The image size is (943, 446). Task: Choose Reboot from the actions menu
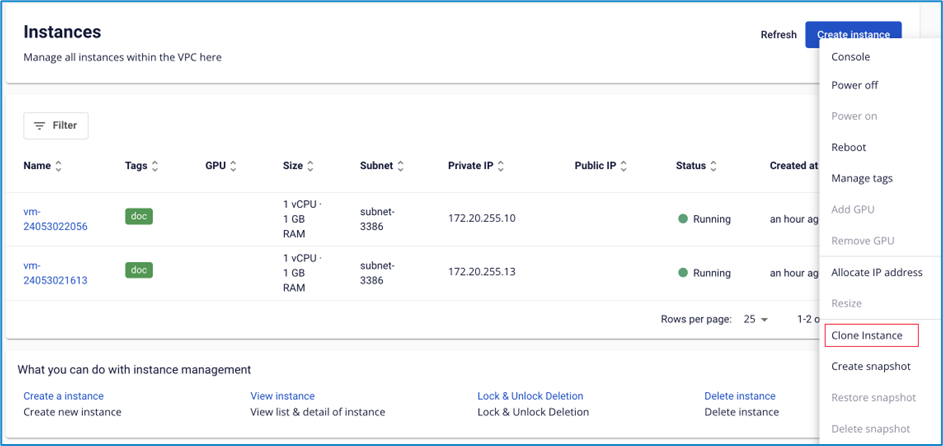pyautogui.click(x=849, y=147)
